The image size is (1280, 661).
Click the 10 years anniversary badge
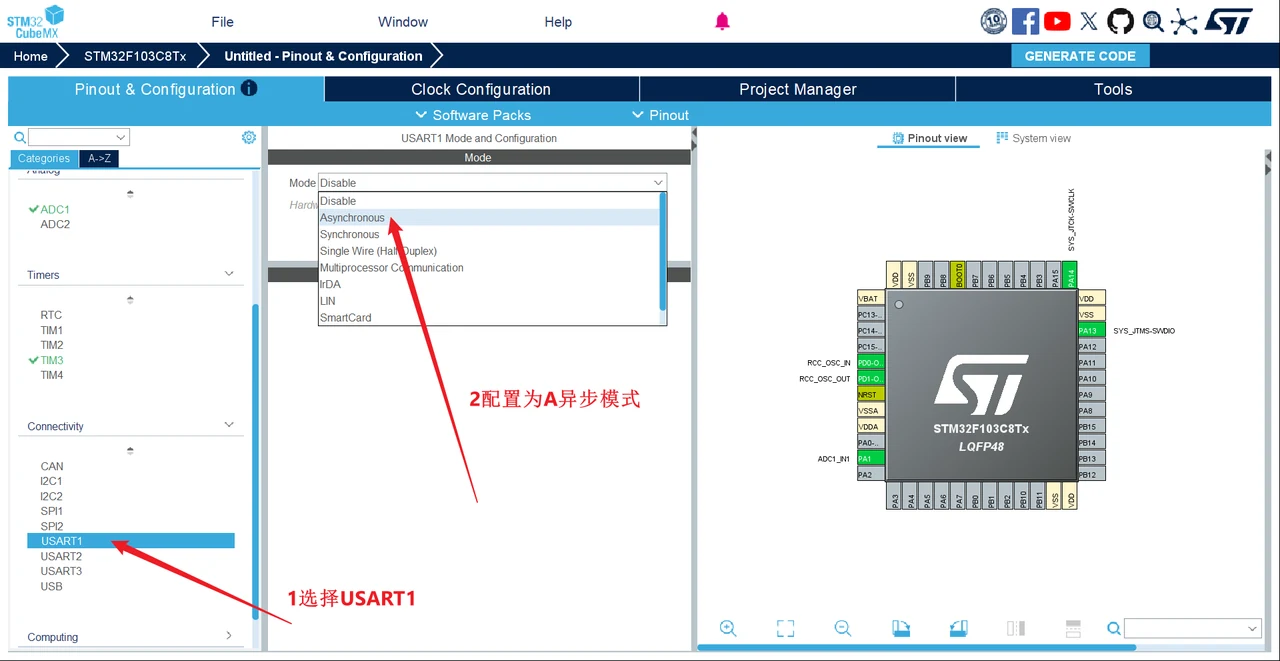click(x=993, y=21)
